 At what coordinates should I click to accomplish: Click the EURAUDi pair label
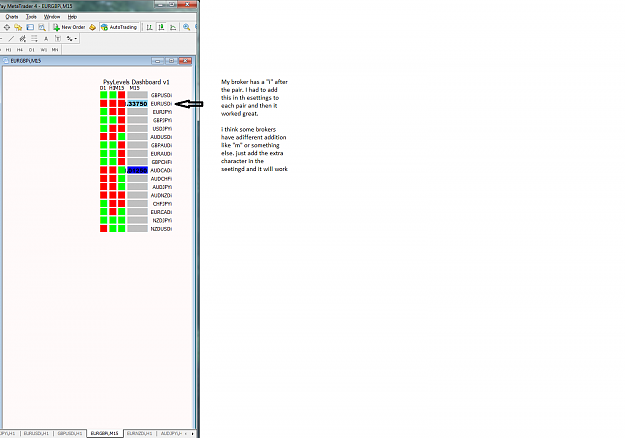[x=161, y=154]
